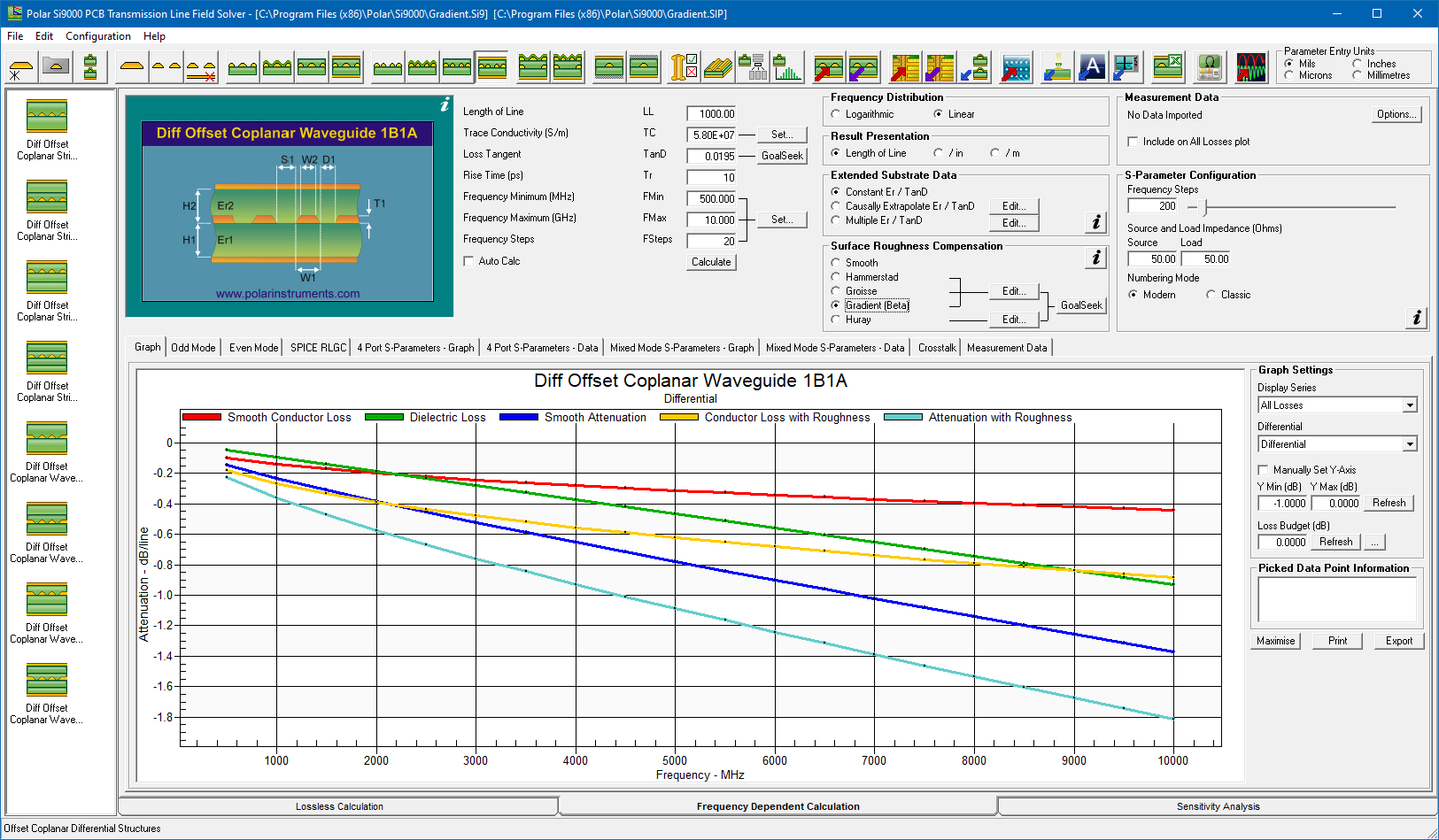
Task: Open project via the folder toolbar icon
Action: (55, 67)
